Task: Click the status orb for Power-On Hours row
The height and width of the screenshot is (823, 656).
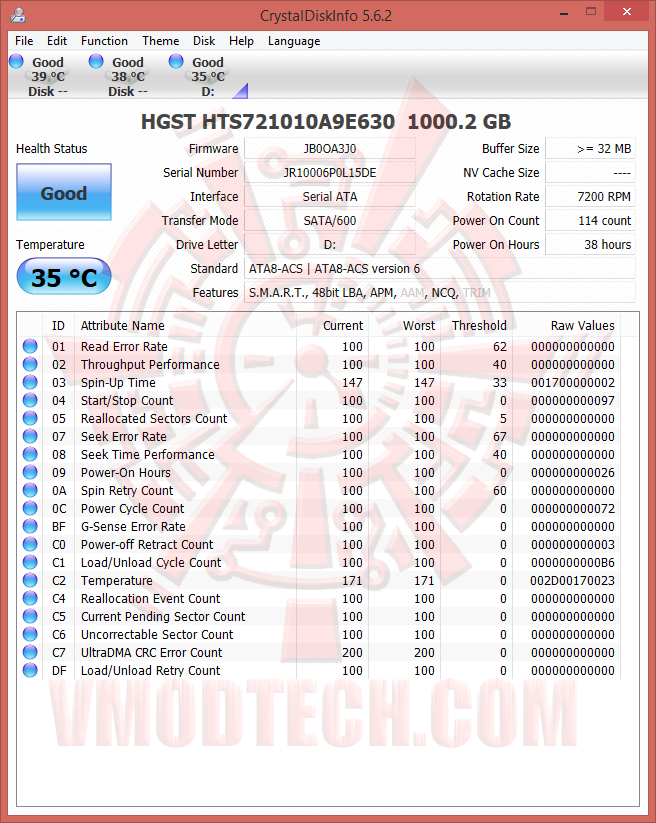Action: tap(30, 472)
